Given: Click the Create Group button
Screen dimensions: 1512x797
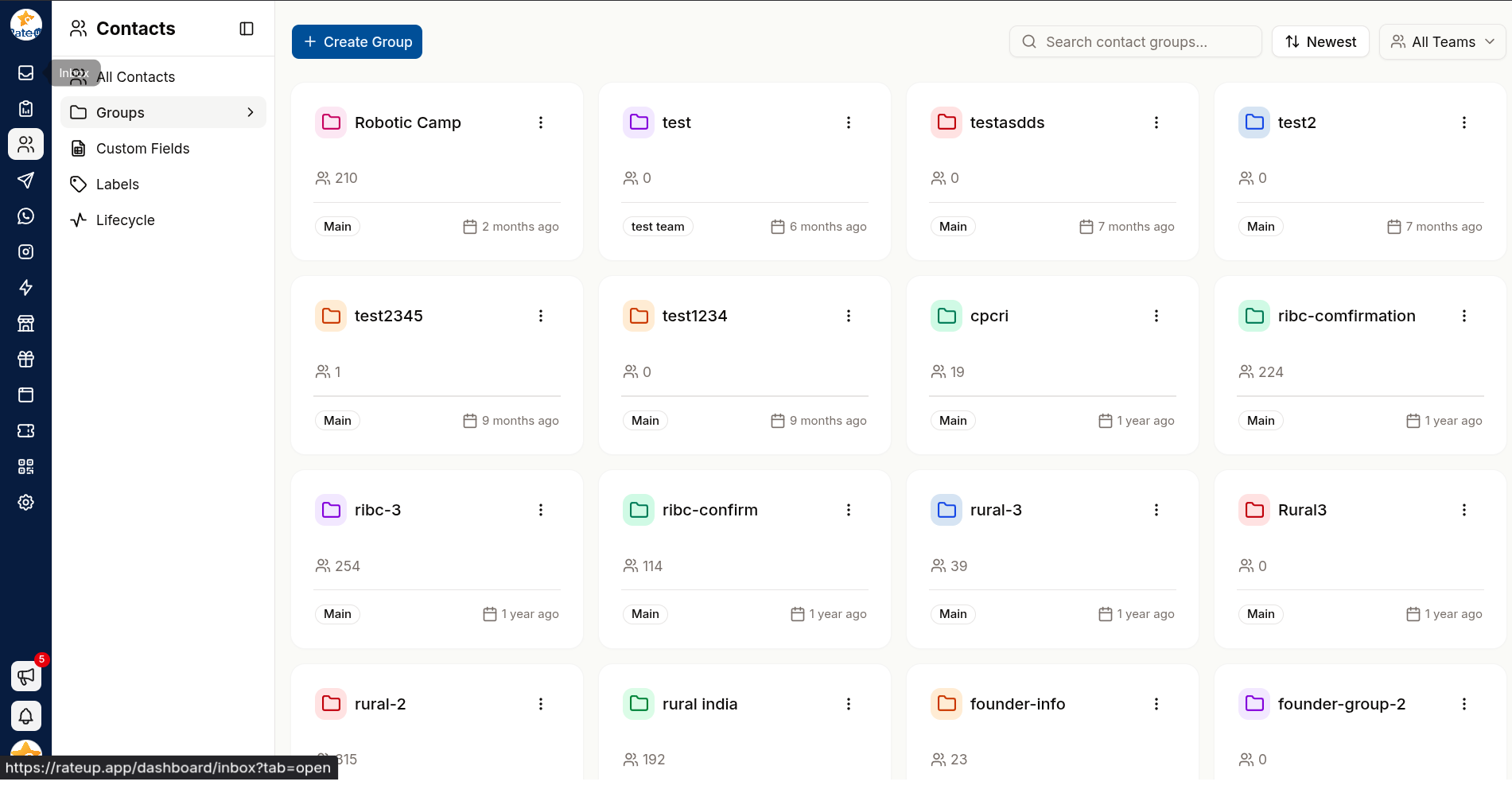Looking at the screenshot, I should [x=357, y=41].
